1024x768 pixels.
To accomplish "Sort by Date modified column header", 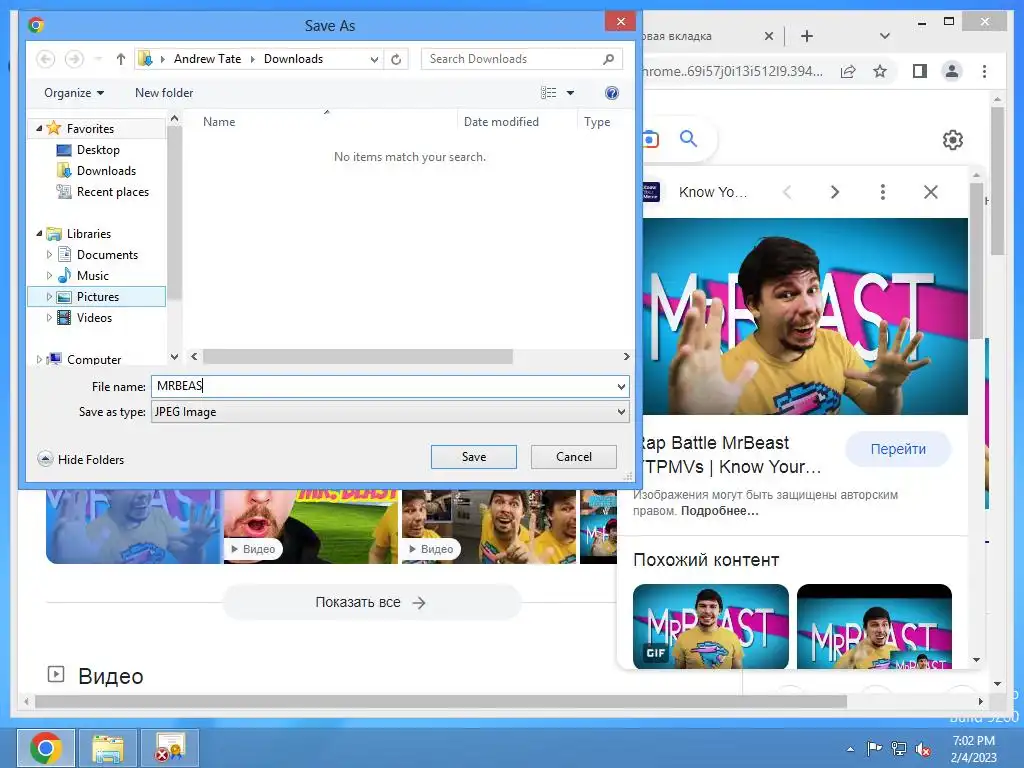I will [501, 121].
